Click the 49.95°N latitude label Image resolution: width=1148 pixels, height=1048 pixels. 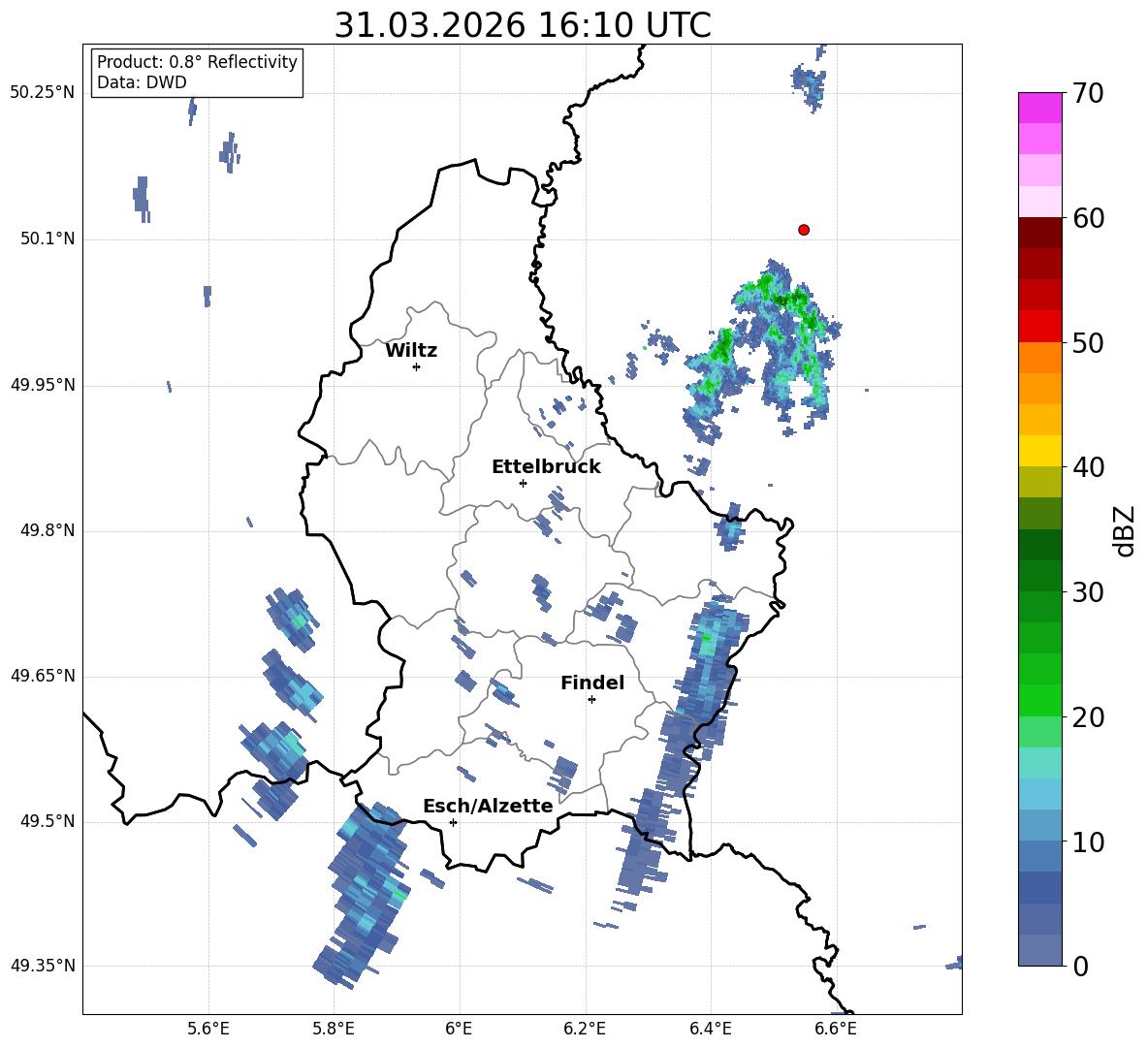tap(43, 385)
